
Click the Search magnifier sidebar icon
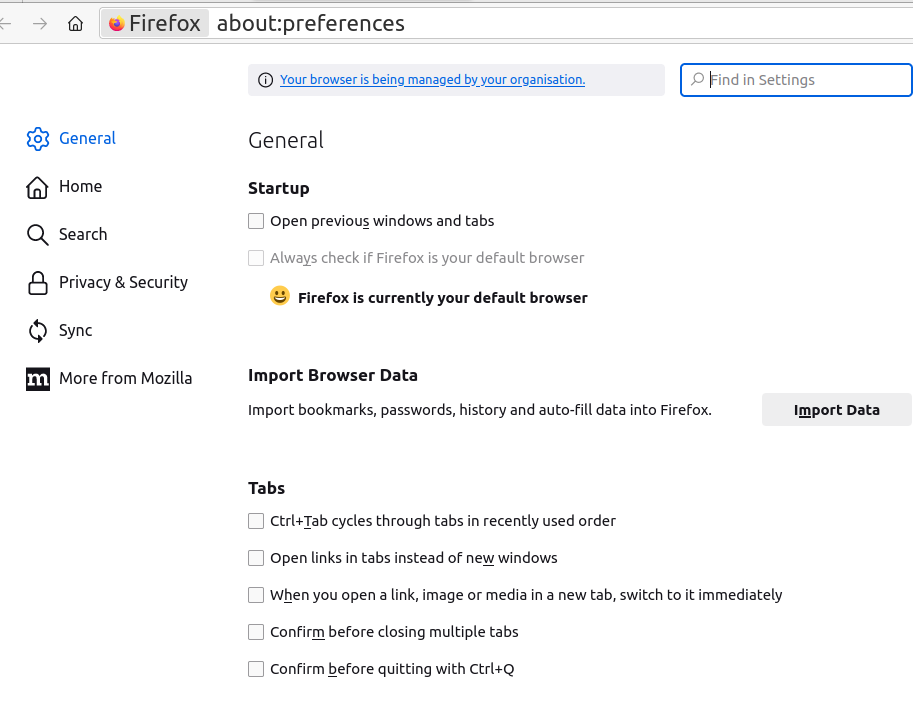[x=38, y=235]
